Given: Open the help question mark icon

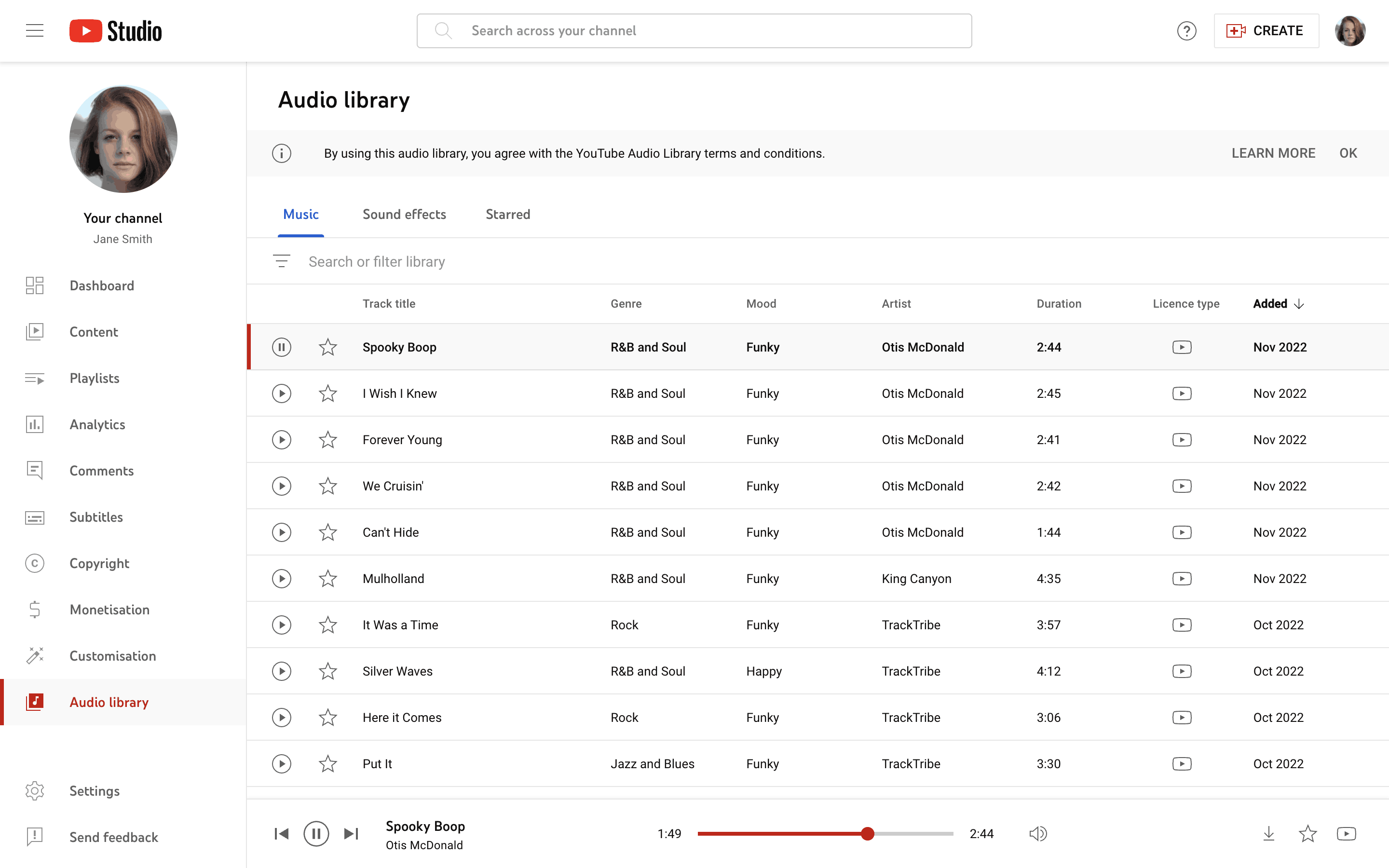Looking at the screenshot, I should pos(1186,30).
